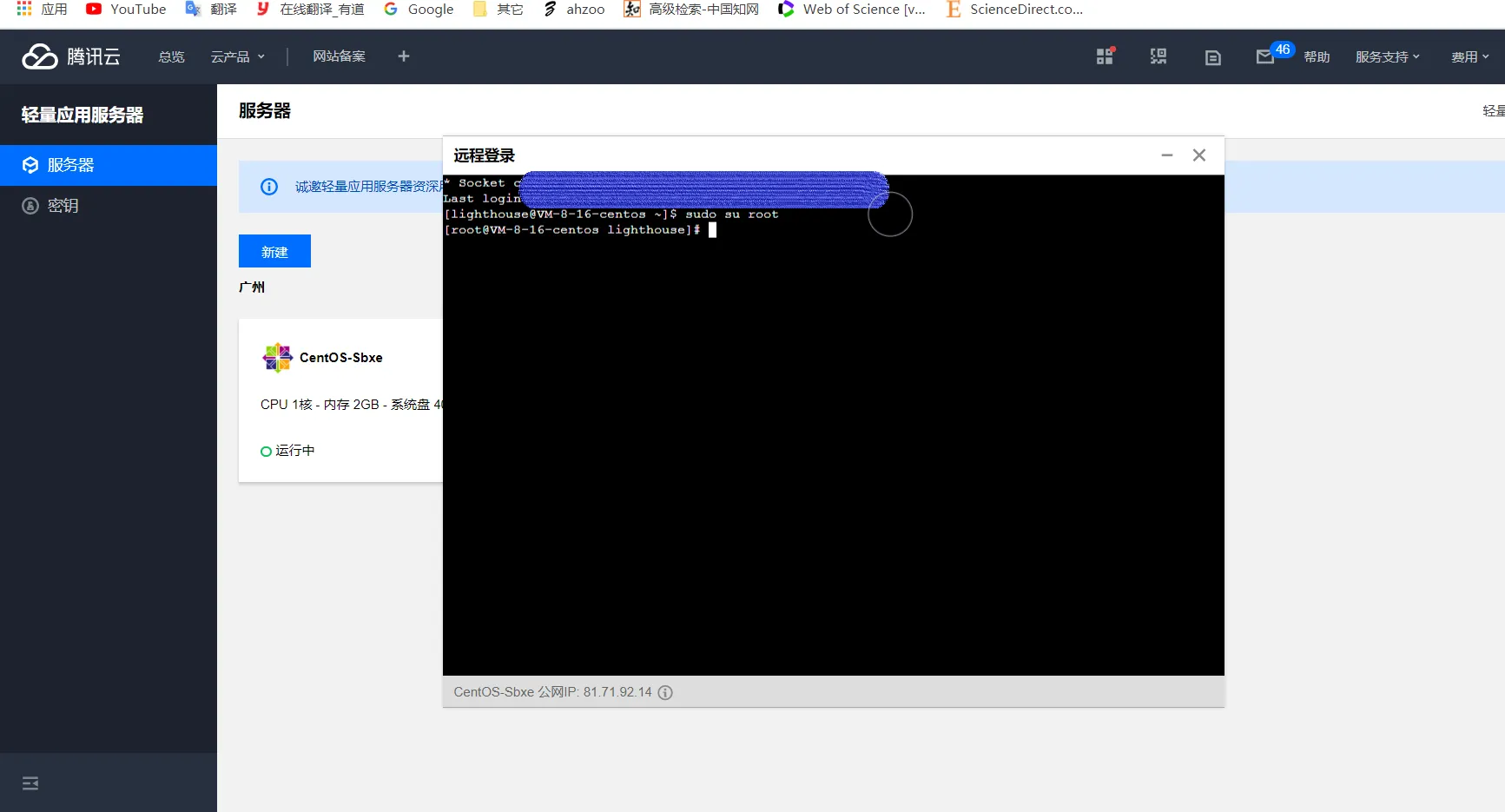Open 总览 in top navigation

click(171, 56)
